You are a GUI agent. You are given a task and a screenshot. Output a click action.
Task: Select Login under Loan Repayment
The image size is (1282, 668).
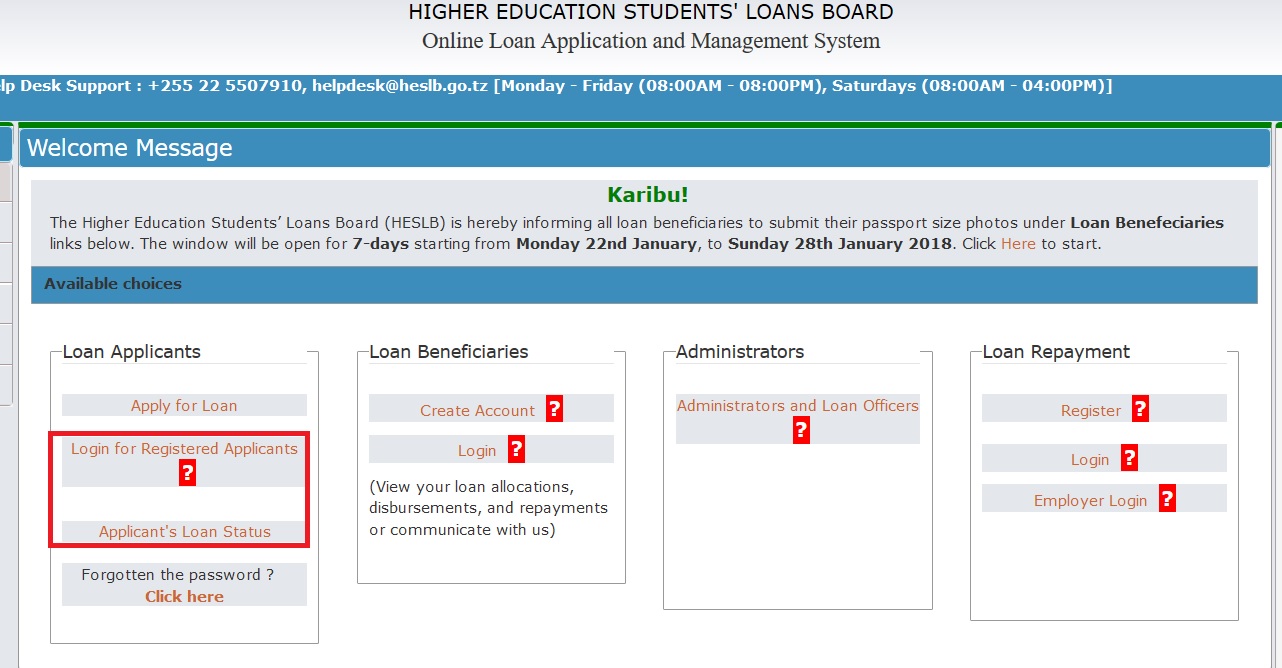pos(1089,460)
